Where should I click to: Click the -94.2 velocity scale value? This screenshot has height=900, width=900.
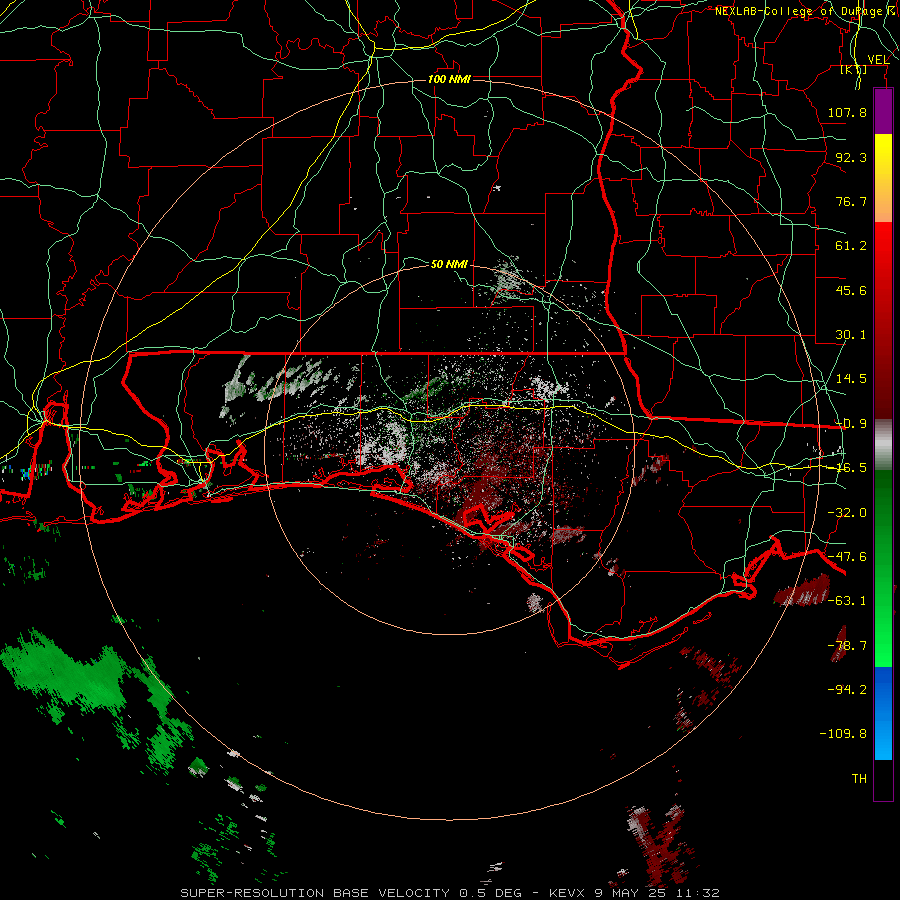point(847,690)
